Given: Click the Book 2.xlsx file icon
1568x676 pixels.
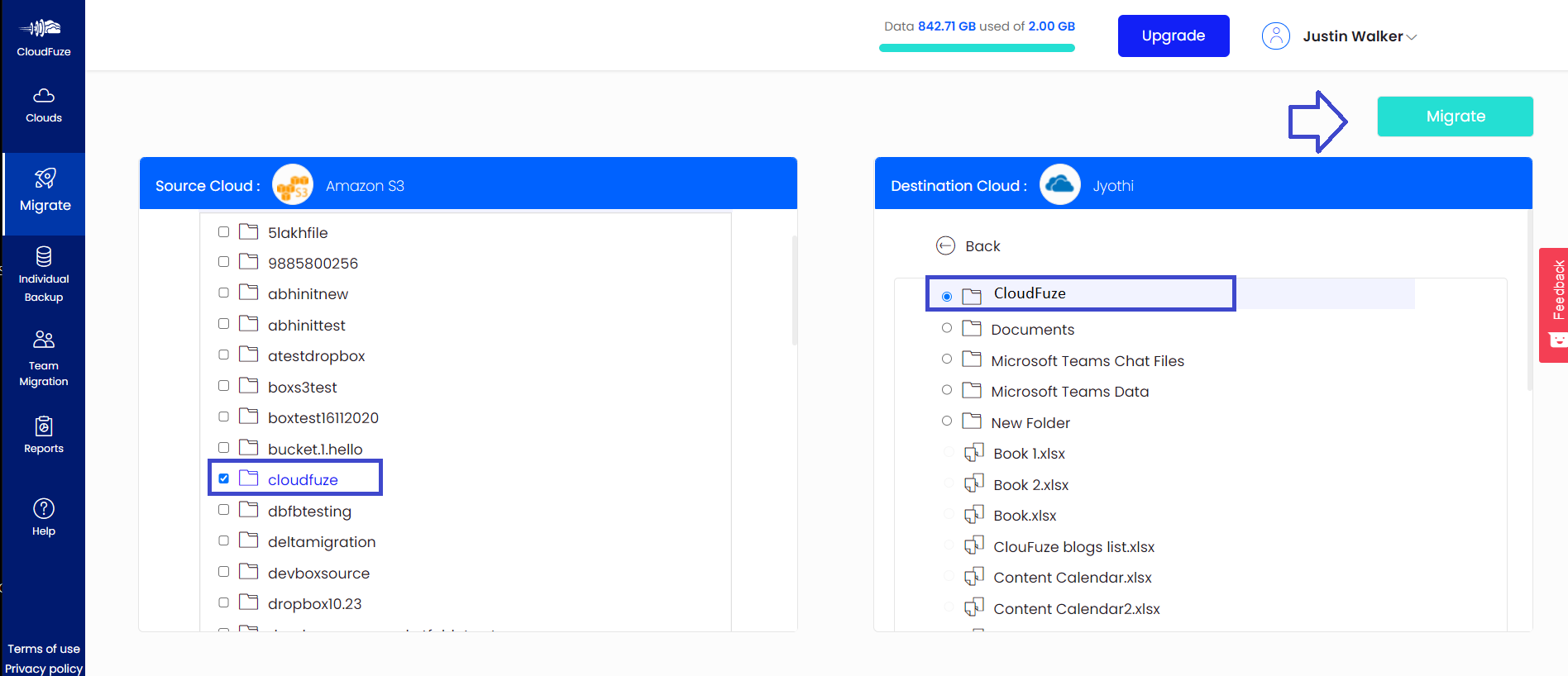Looking at the screenshot, I should tap(974, 483).
